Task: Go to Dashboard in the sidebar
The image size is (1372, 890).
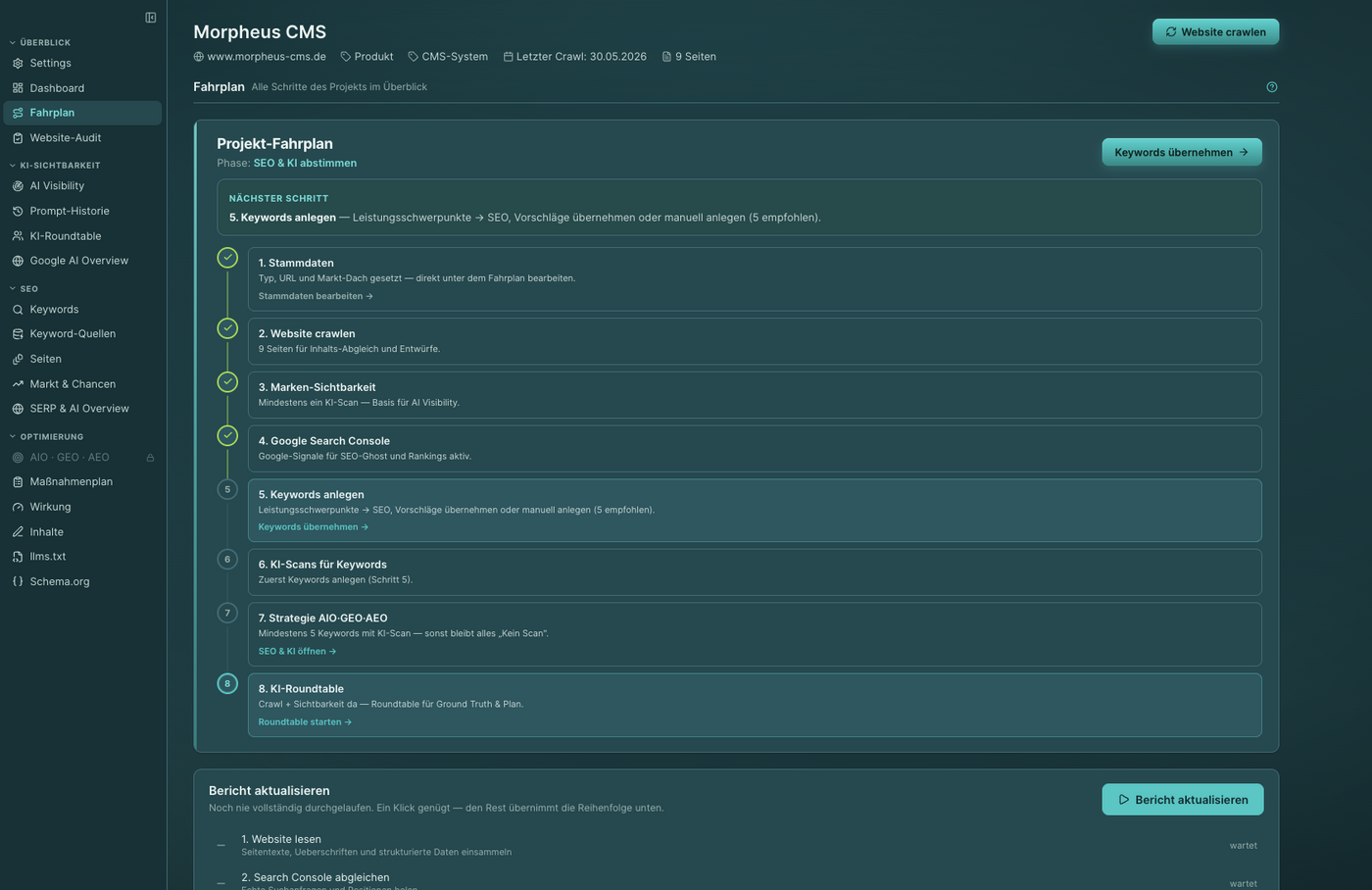Action: (x=82, y=88)
